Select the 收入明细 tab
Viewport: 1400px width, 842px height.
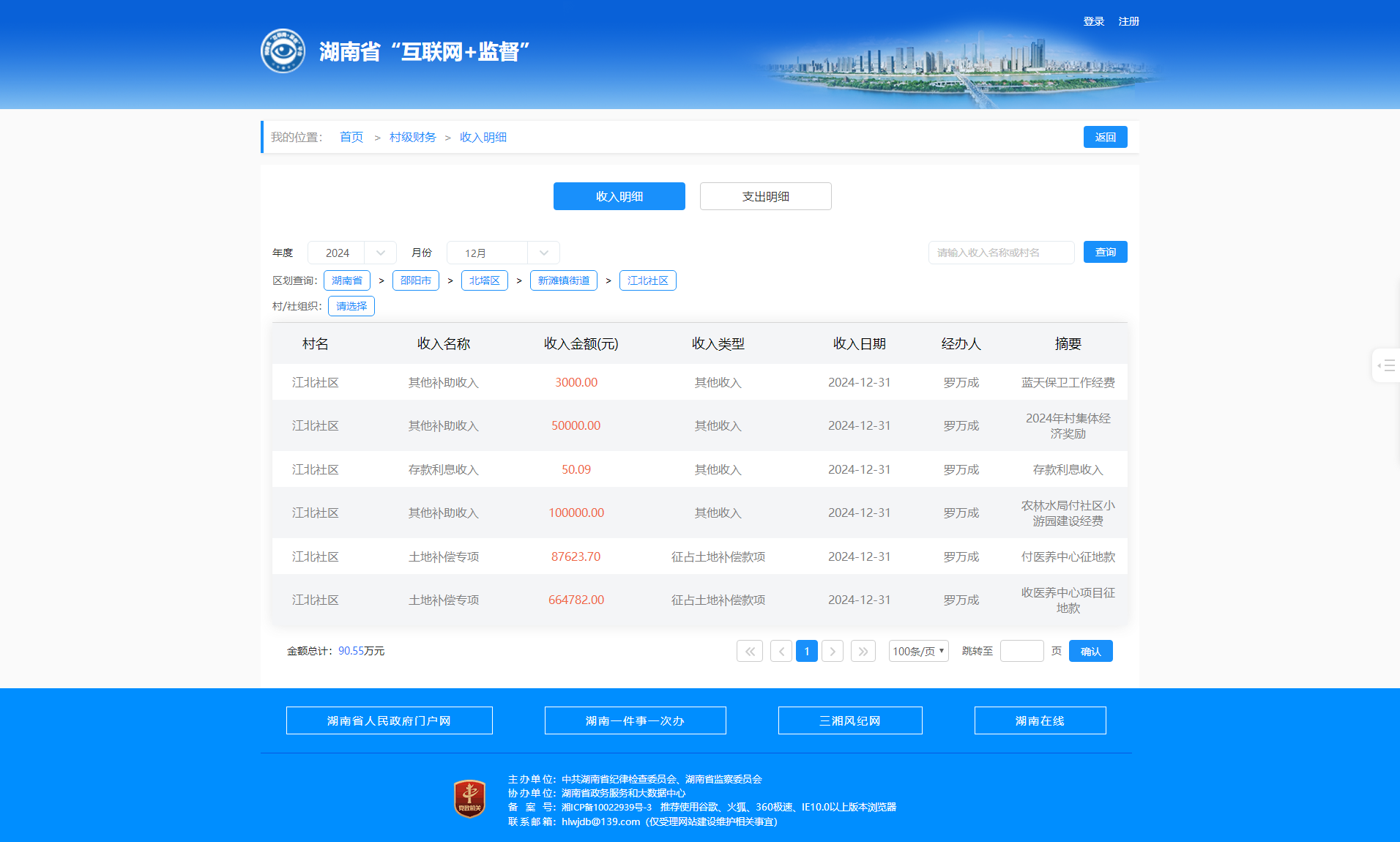619,196
